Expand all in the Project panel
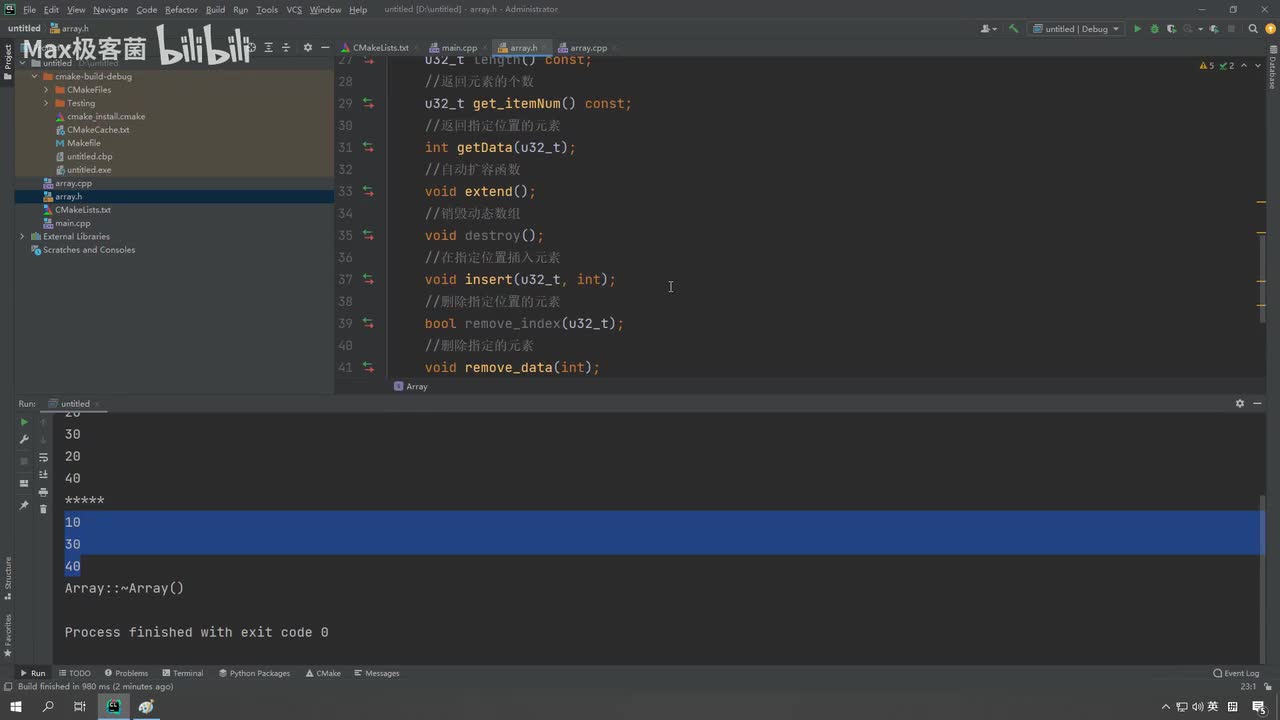Screen dimensions: 1280x720 (268, 47)
